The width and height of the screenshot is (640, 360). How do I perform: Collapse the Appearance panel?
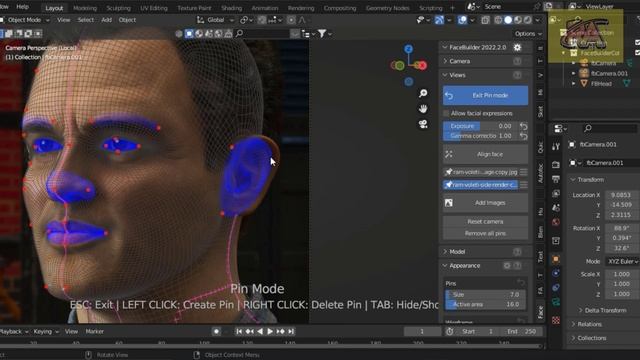[464, 266]
